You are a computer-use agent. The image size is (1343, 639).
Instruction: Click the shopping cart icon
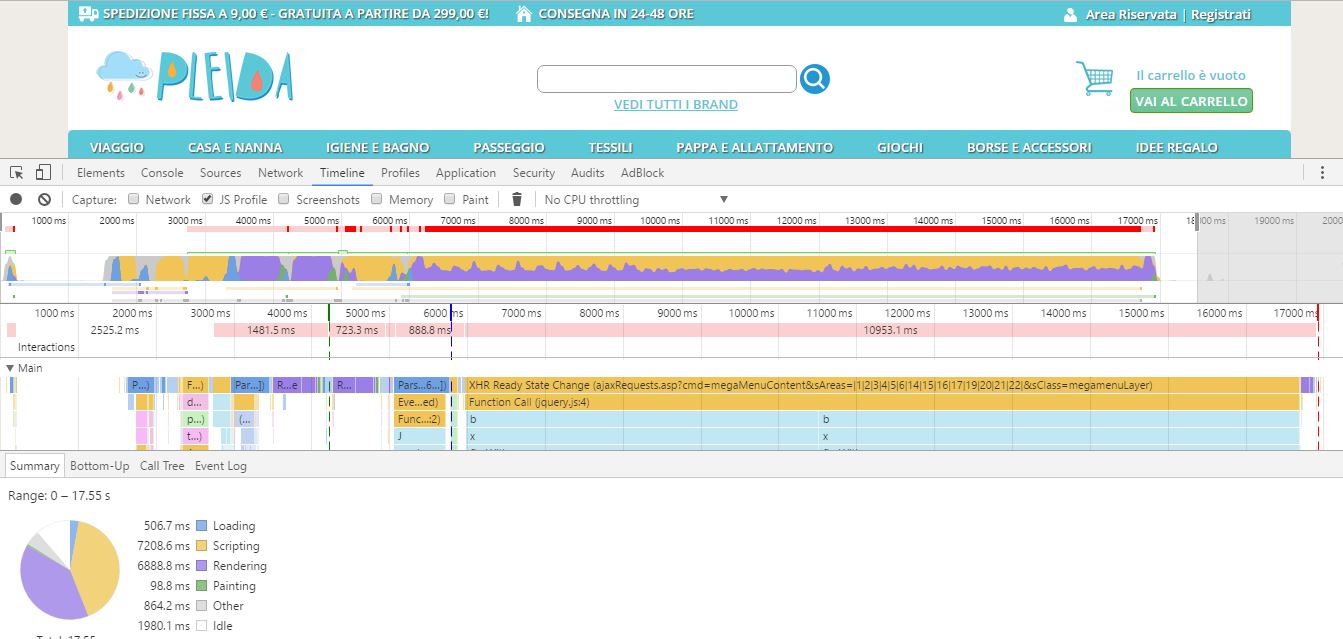point(1095,78)
